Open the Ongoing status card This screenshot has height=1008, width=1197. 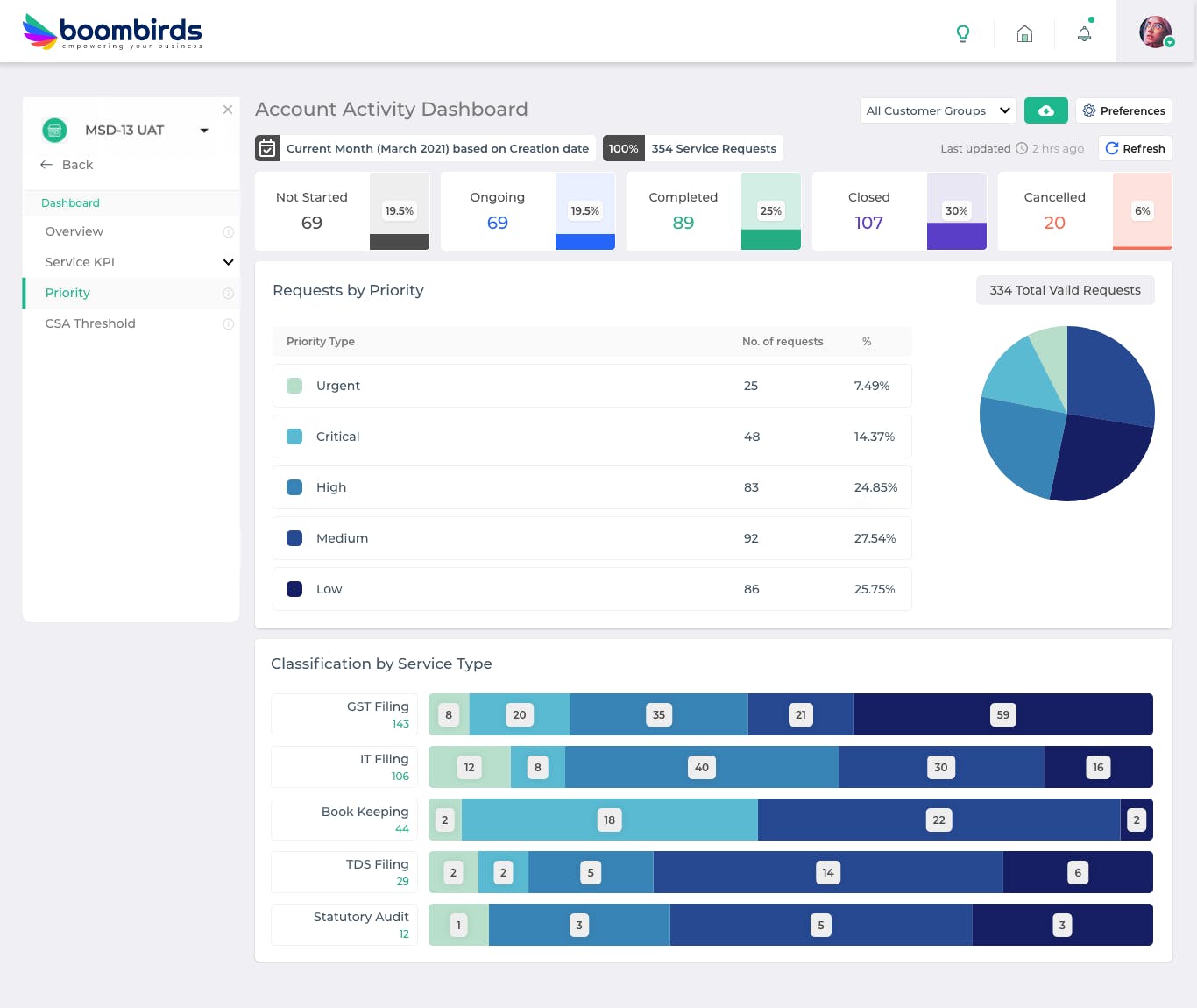tap(528, 211)
